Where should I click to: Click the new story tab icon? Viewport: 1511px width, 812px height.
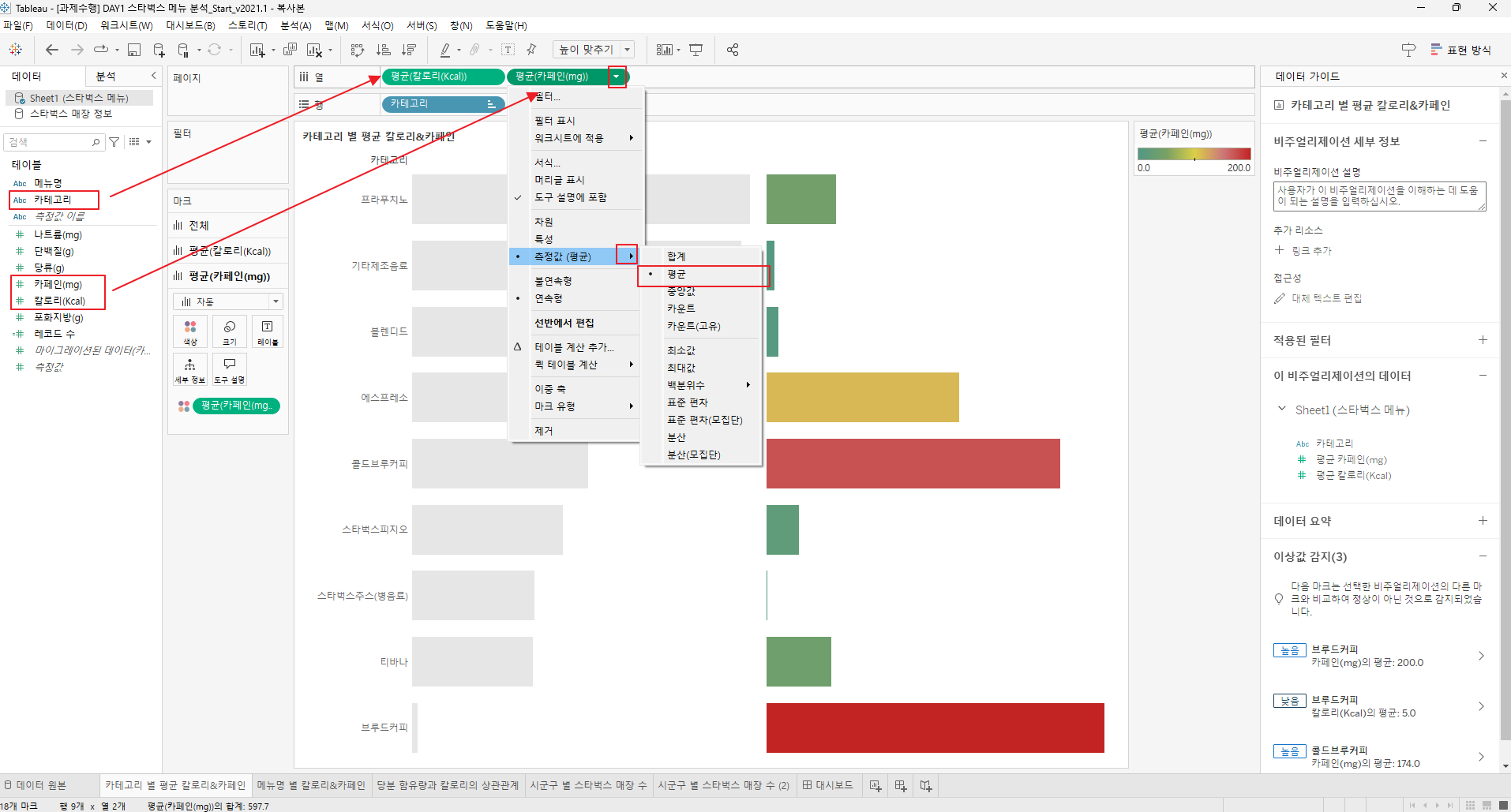pyautogui.click(x=925, y=785)
